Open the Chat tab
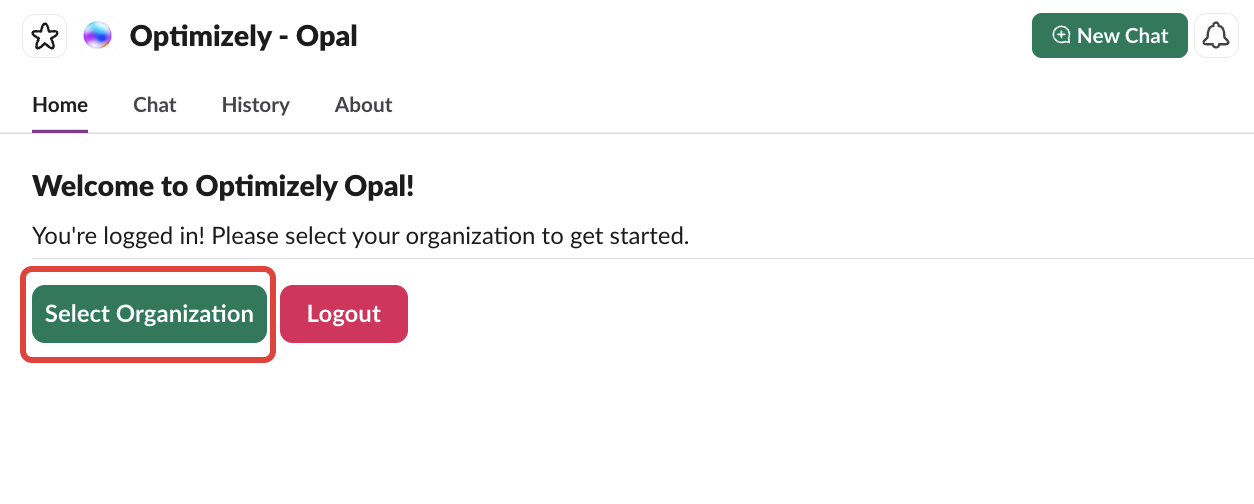The width and height of the screenshot is (1254, 504). coord(155,105)
